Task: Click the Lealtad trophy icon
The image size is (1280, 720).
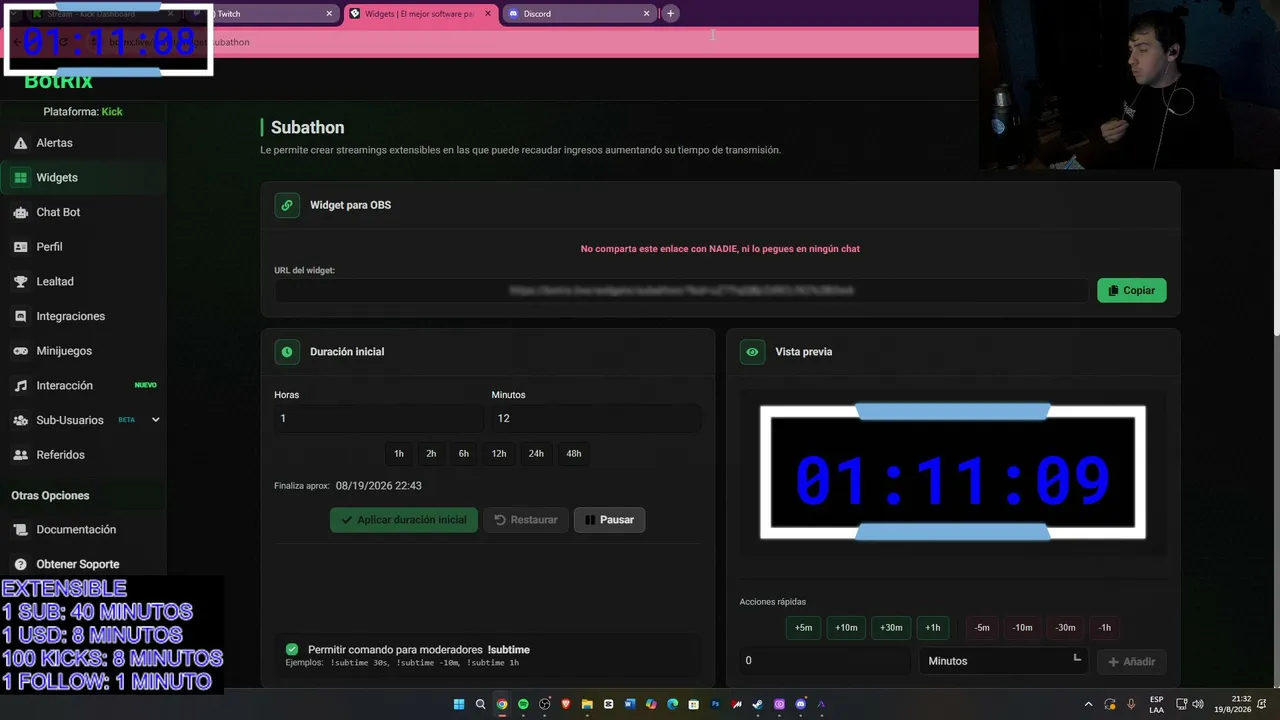Action: [x=20, y=282]
